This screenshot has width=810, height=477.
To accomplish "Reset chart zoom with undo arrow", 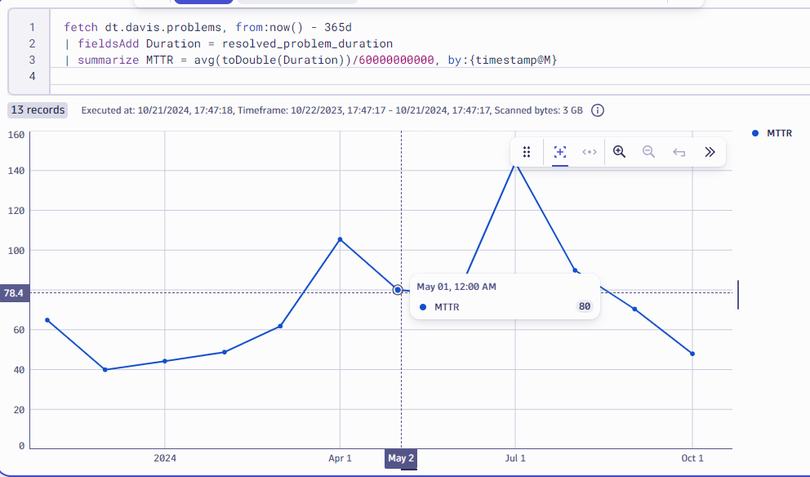I will [679, 152].
